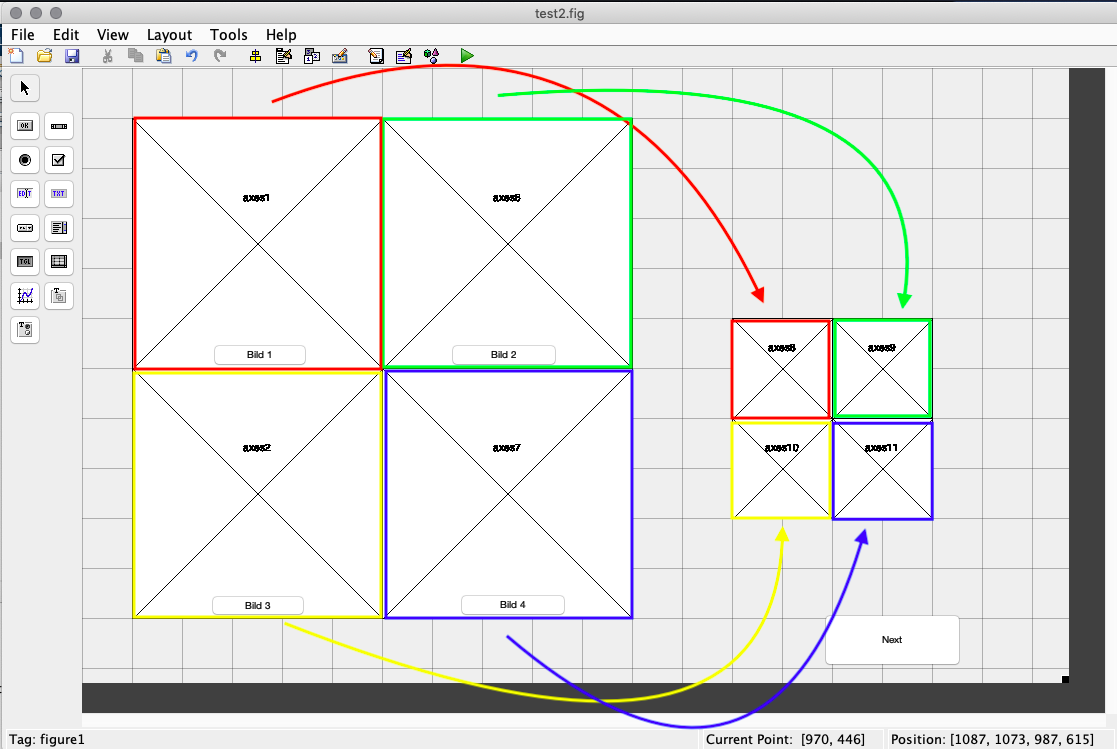Image resolution: width=1117 pixels, height=749 pixels.
Task: Select the Pop-up Menu component tool
Action: (25, 228)
